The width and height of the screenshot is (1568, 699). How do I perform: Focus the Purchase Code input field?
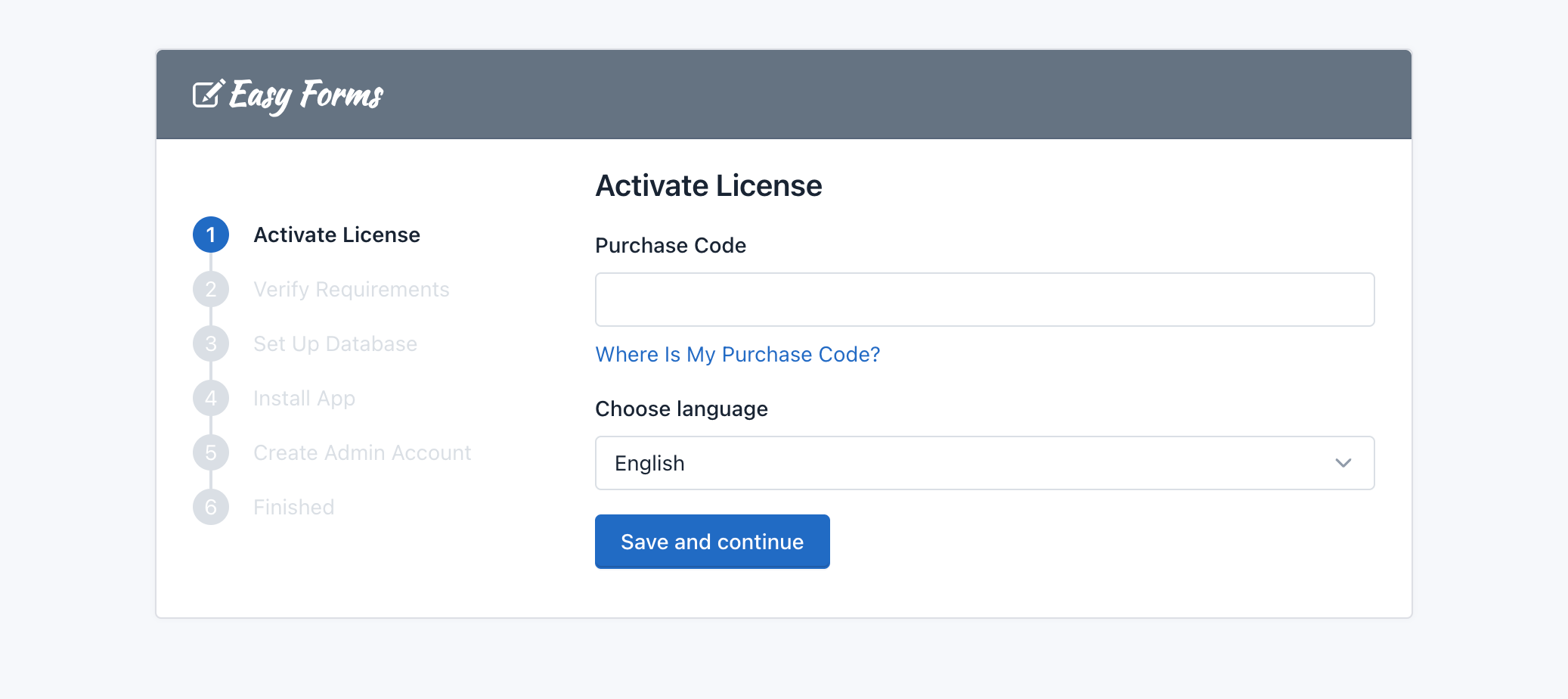tap(984, 300)
